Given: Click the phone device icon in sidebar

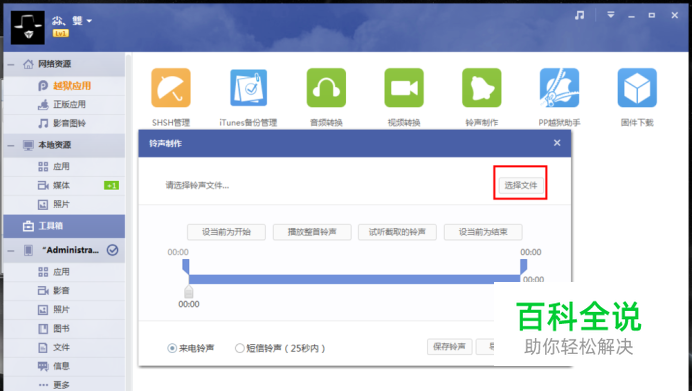Looking at the screenshot, I should tap(28, 250).
